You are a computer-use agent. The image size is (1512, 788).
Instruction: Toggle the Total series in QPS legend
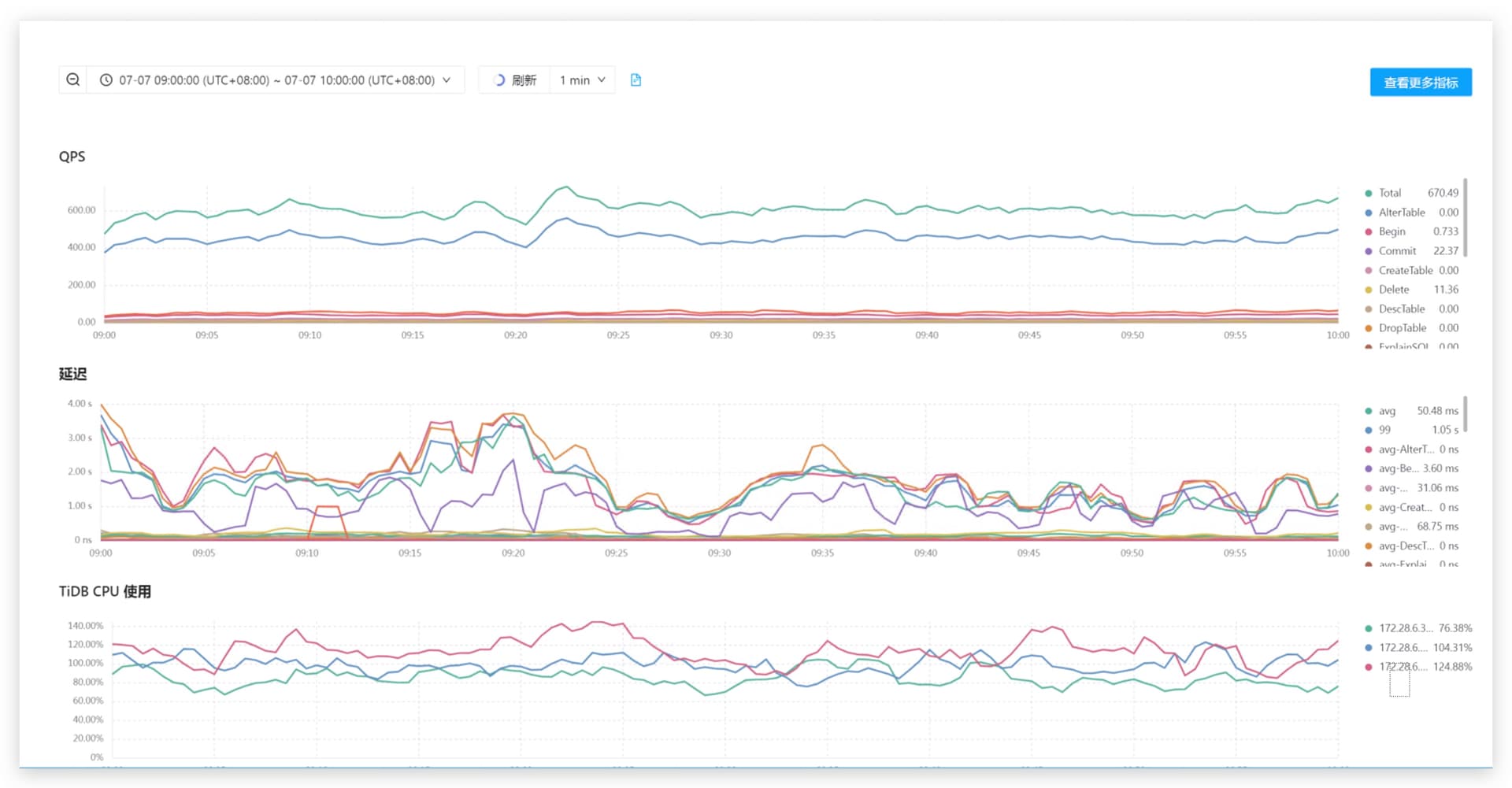(1389, 193)
